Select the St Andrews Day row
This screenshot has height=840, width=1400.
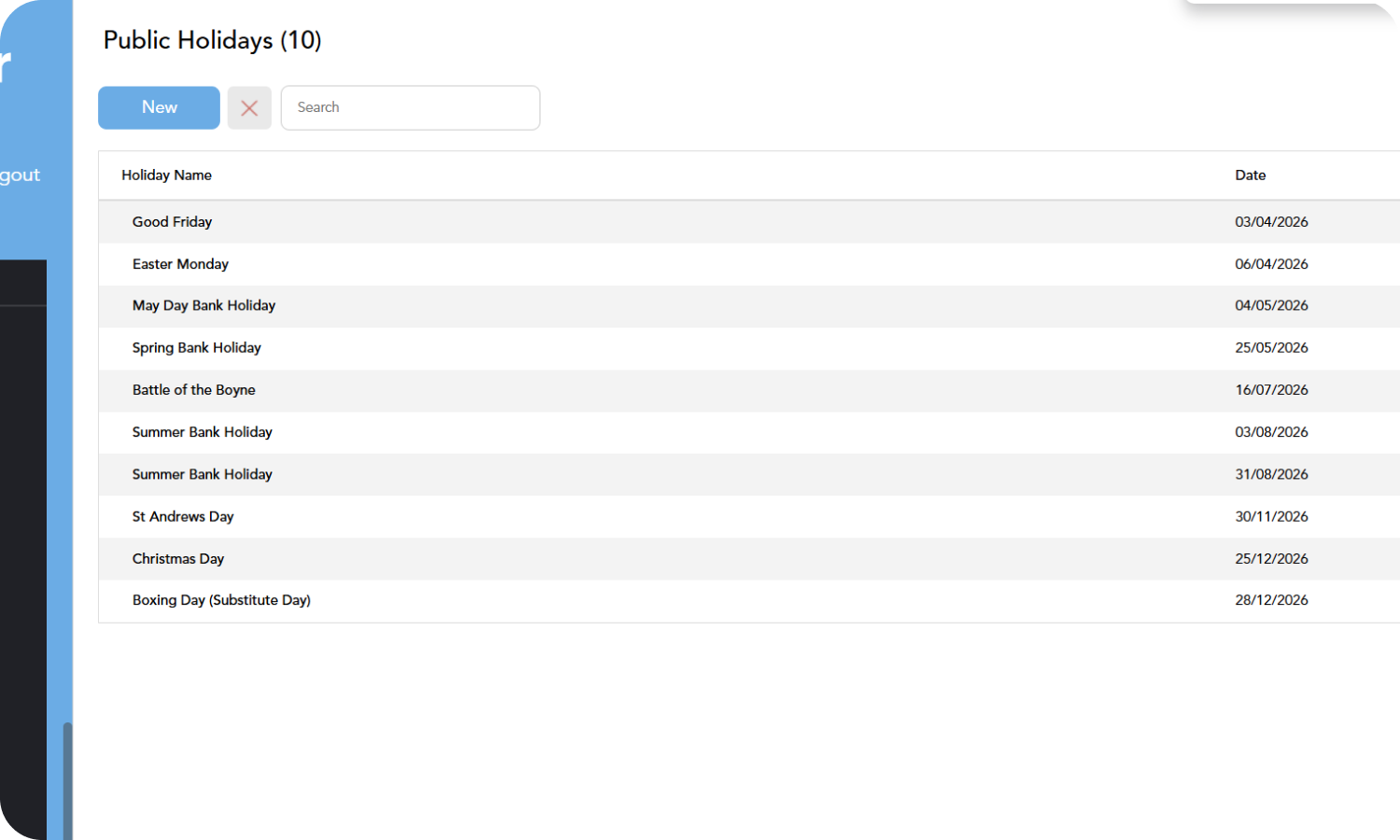coord(749,516)
